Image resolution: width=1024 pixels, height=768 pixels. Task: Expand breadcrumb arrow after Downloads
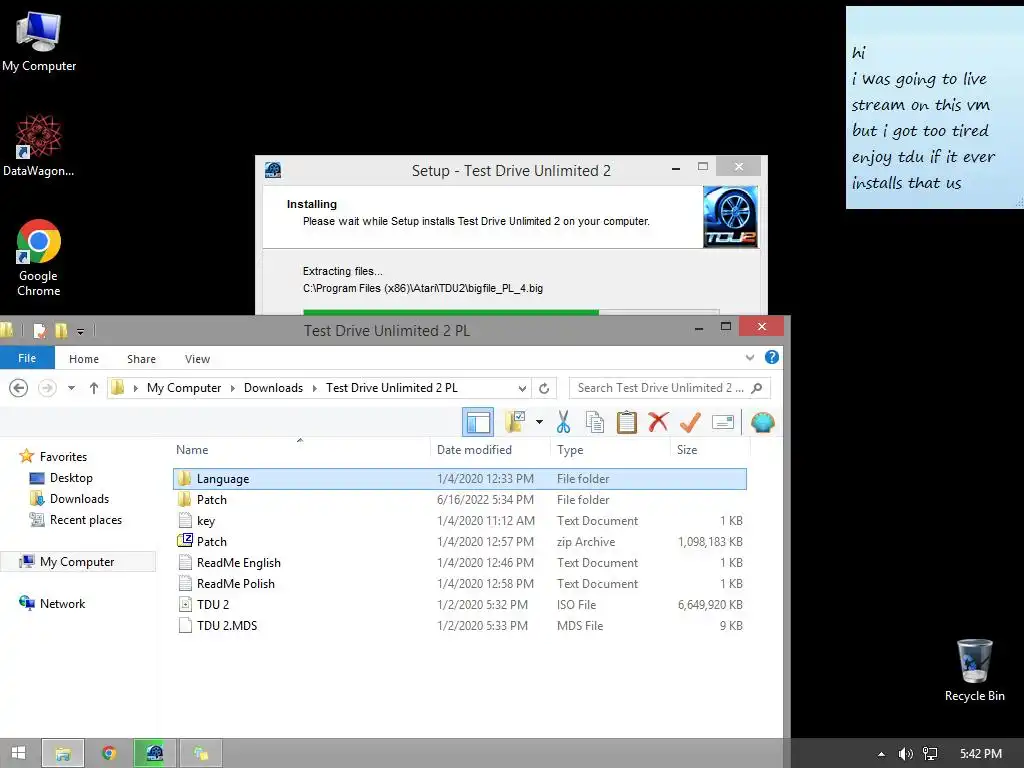[x=314, y=389]
